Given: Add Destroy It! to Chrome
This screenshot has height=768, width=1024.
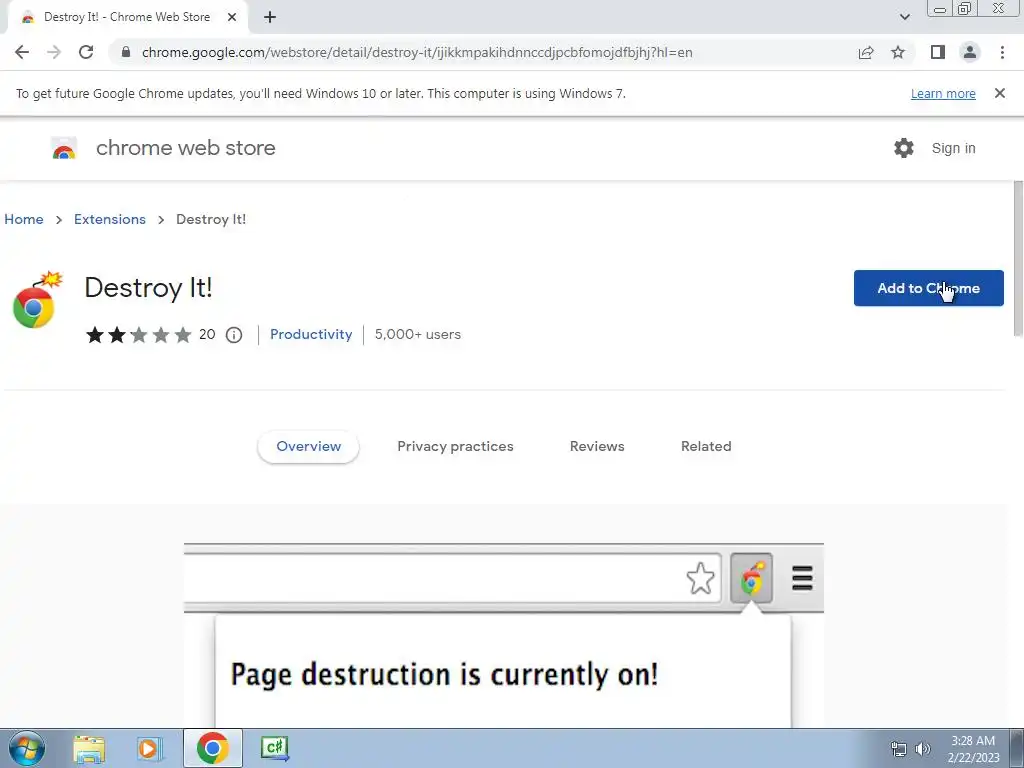Looking at the screenshot, I should point(928,288).
